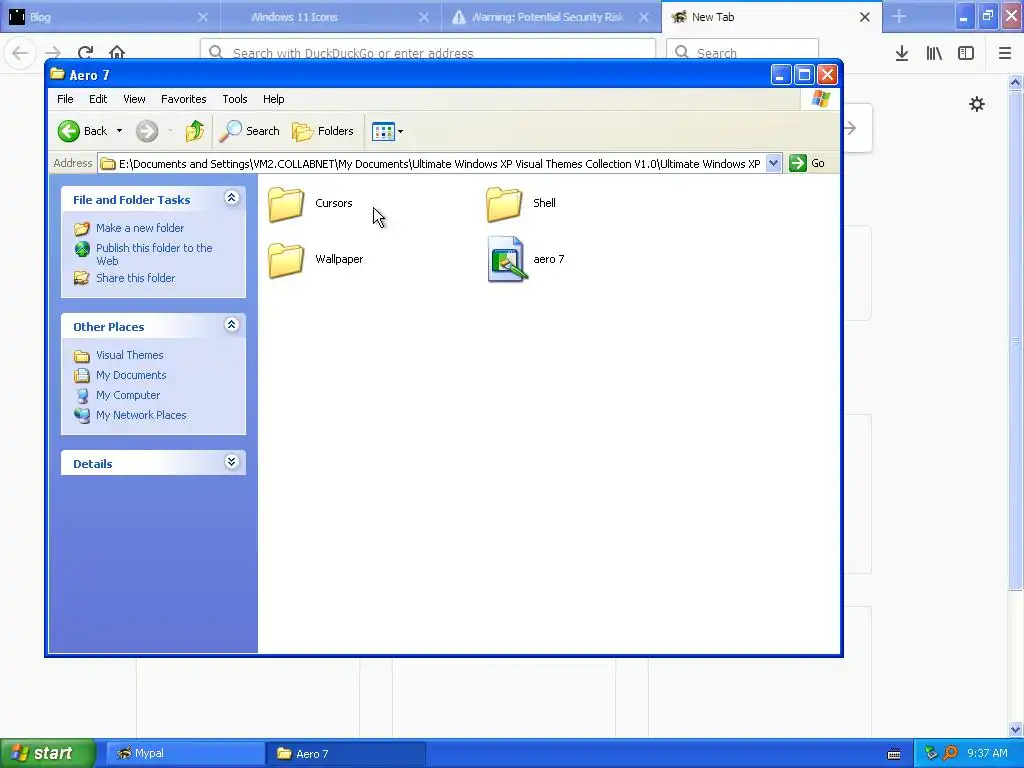Click the keyboard icon in taskbar
The width and height of the screenshot is (1024, 768).
(x=894, y=754)
